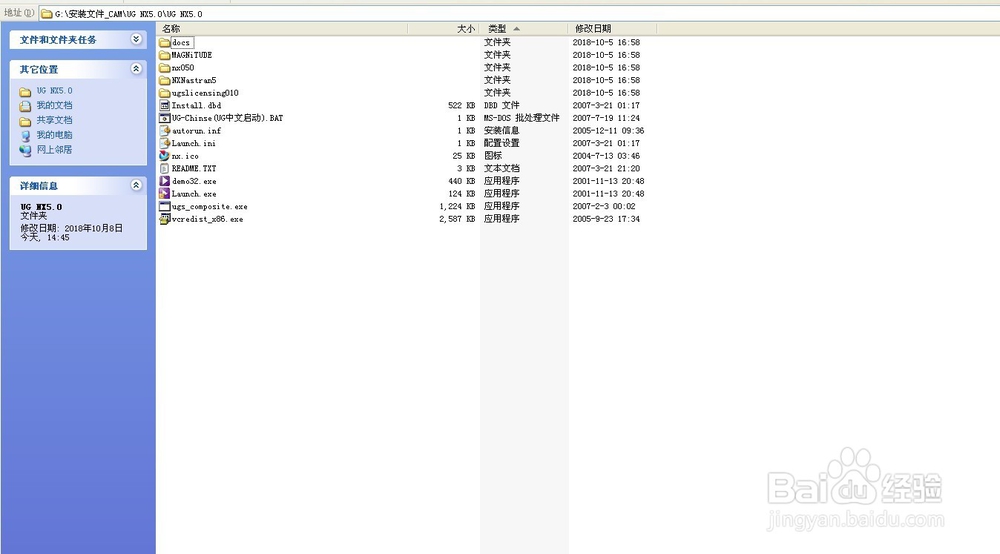1000x554 pixels.
Task: Select the Install.dbd file name
Action: (x=196, y=105)
